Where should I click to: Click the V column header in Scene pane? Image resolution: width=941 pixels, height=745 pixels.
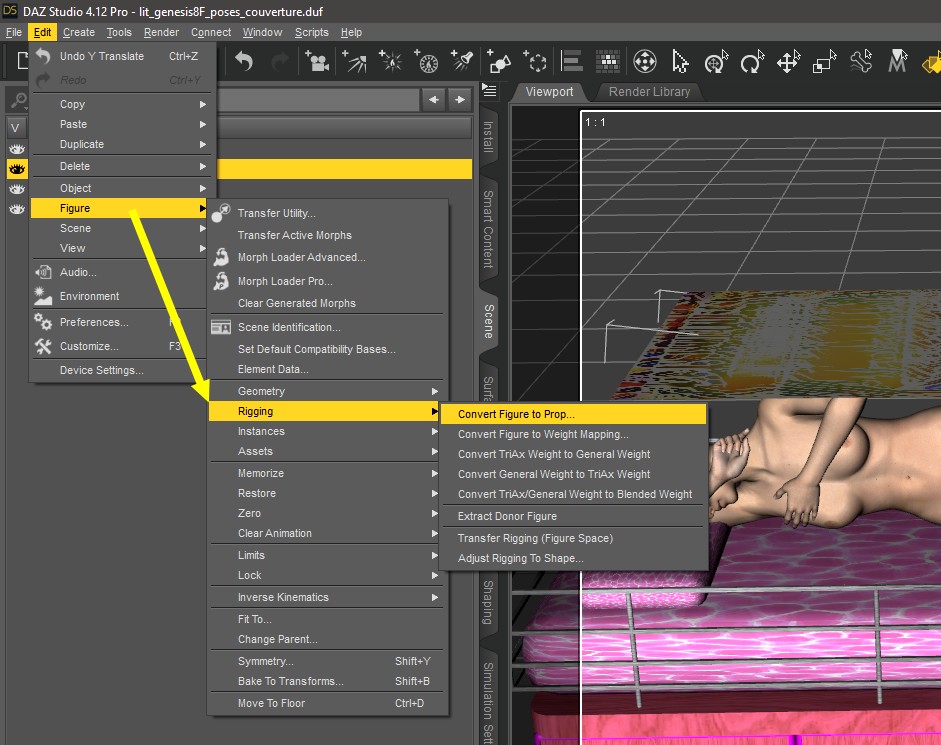(16, 127)
